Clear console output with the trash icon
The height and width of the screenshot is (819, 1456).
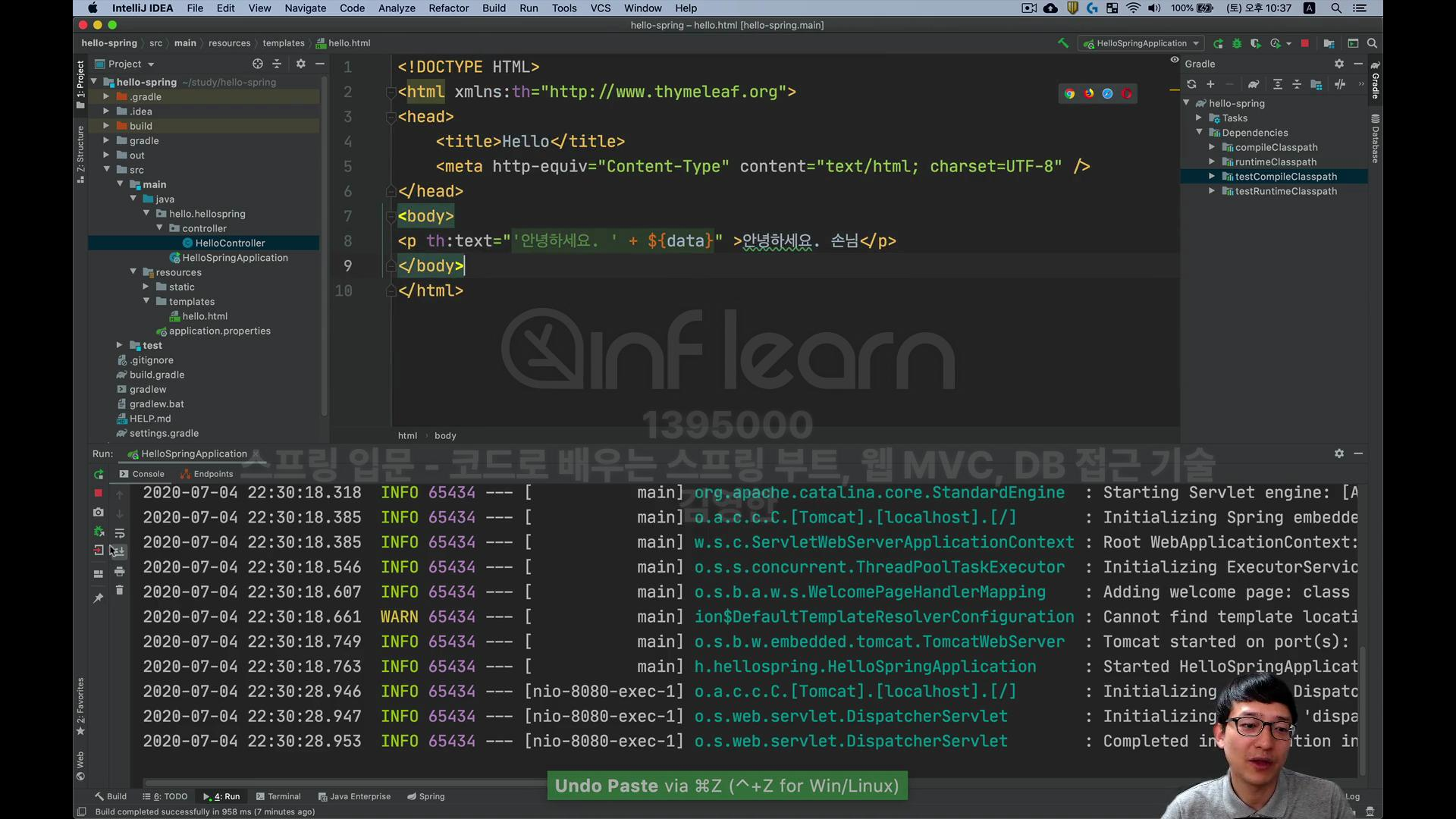coord(119,590)
